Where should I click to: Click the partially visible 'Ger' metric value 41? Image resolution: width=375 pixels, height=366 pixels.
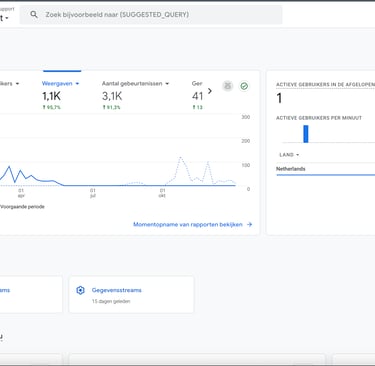tap(197, 96)
